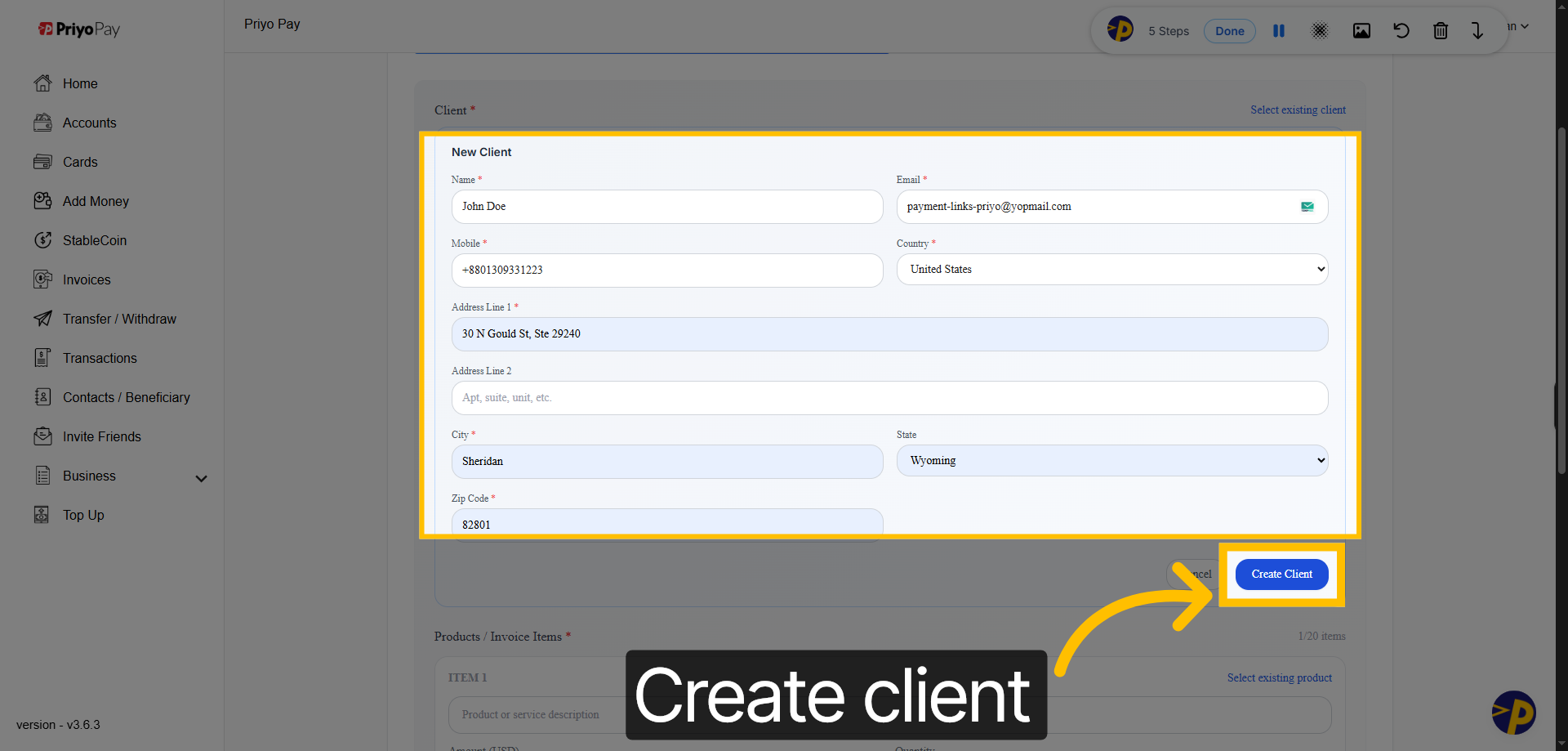
Task: Click the Create Client button
Action: click(1281, 574)
